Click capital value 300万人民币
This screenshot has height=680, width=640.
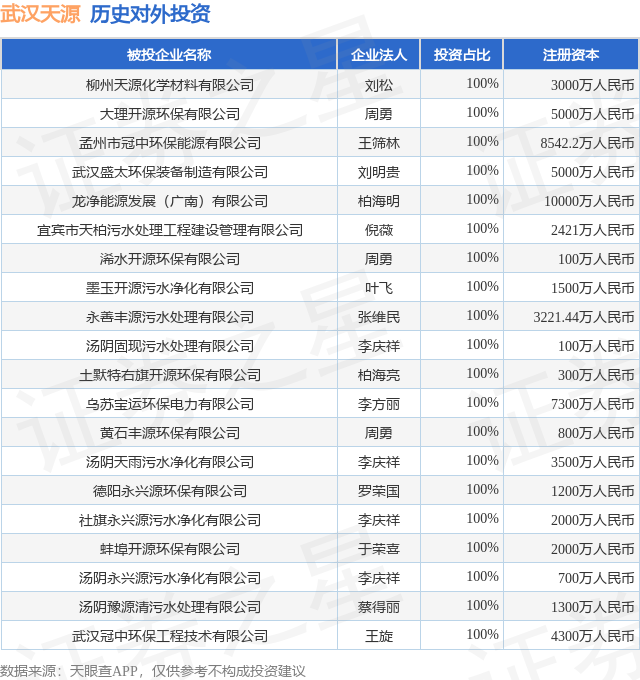point(596,375)
